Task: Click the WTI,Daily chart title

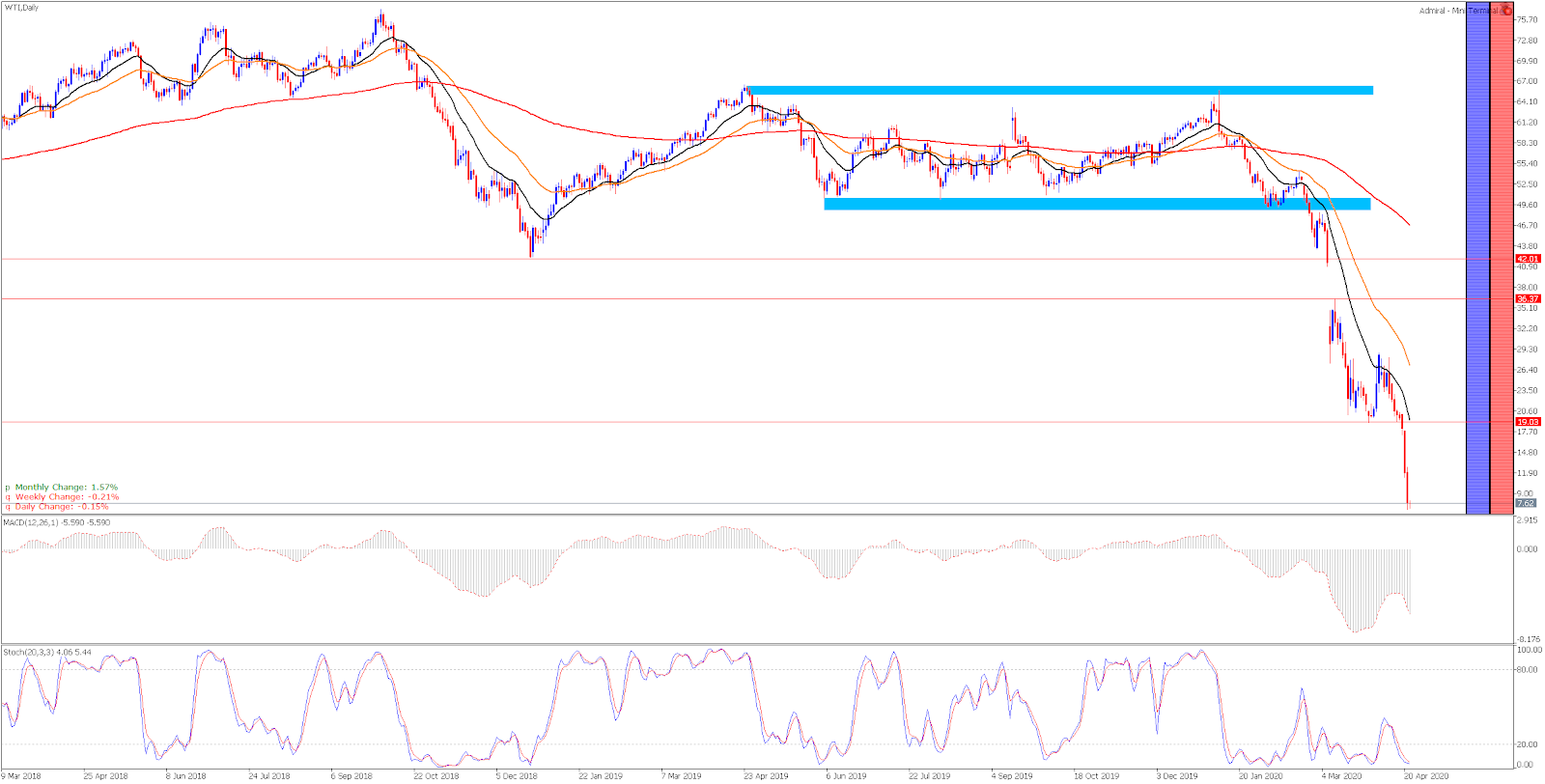Action: tap(21, 8)
